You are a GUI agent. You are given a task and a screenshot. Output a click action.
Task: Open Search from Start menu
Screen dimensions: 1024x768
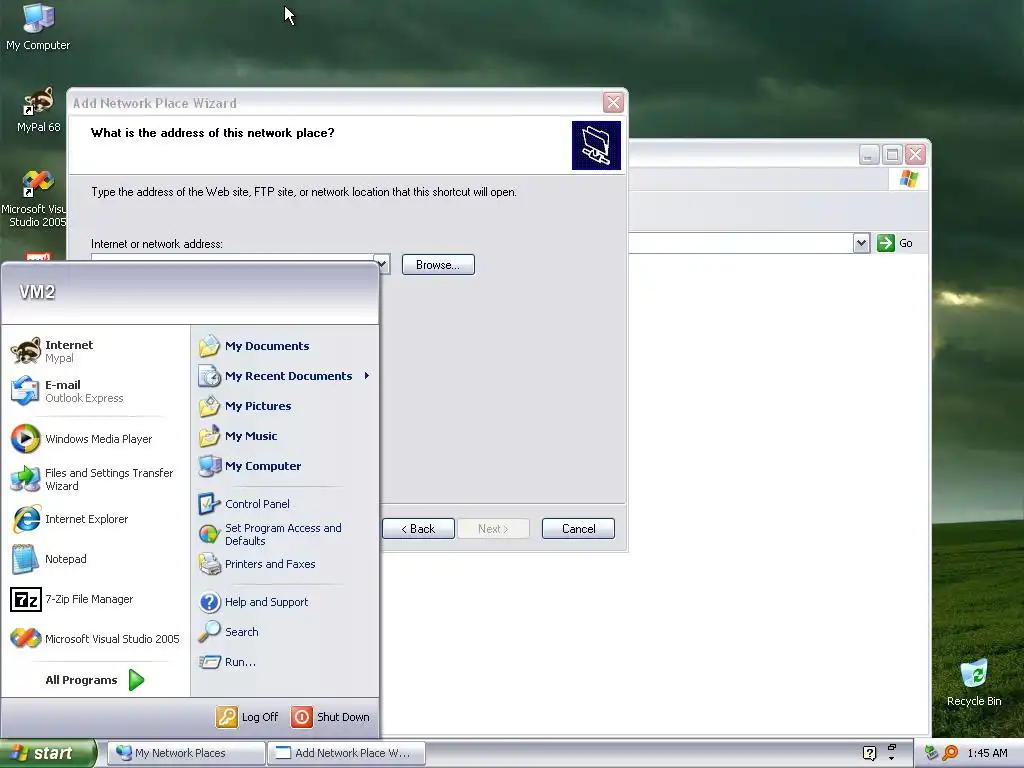tap(285, 632)
